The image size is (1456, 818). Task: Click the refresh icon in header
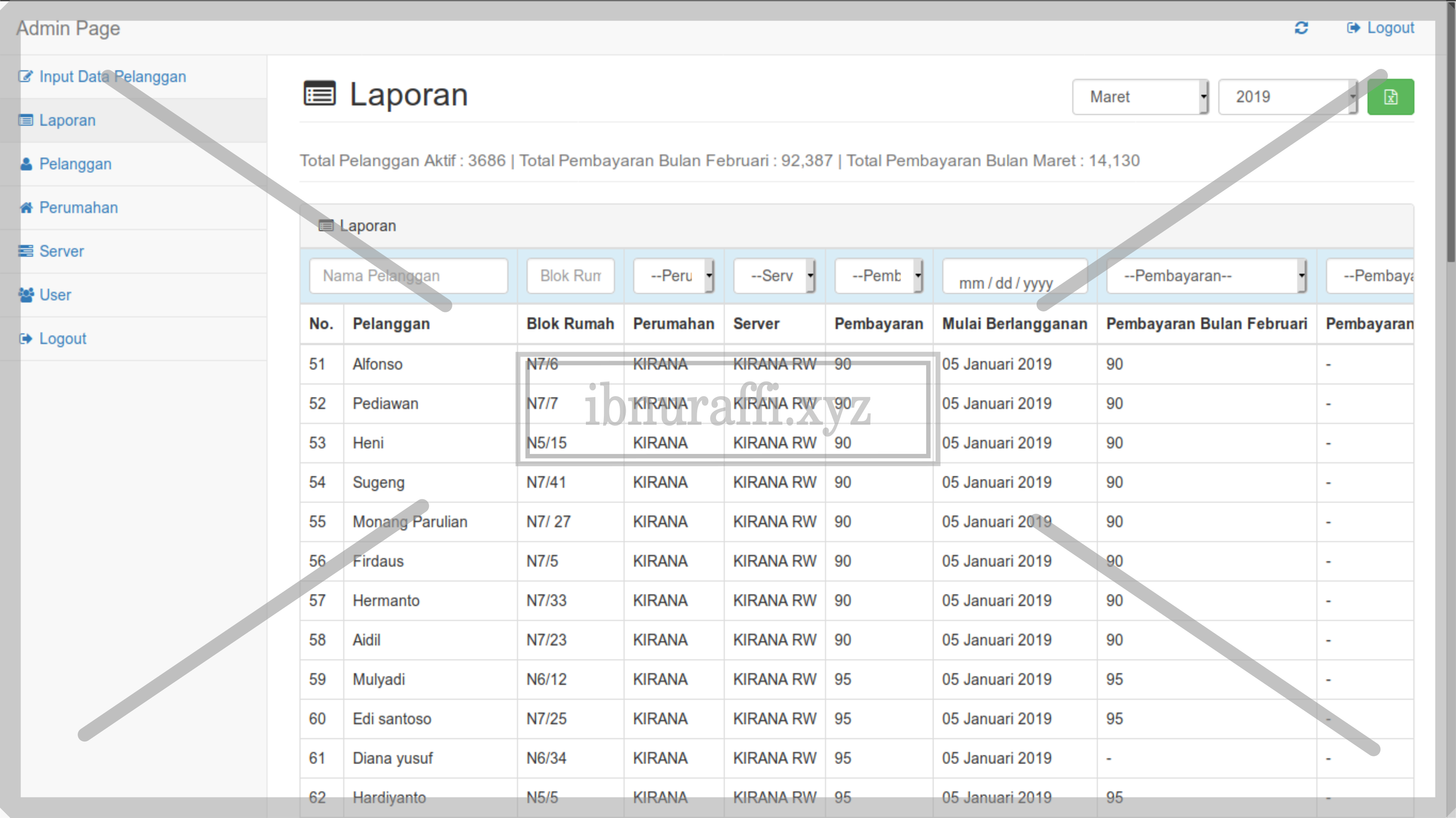coord(1301,28)
